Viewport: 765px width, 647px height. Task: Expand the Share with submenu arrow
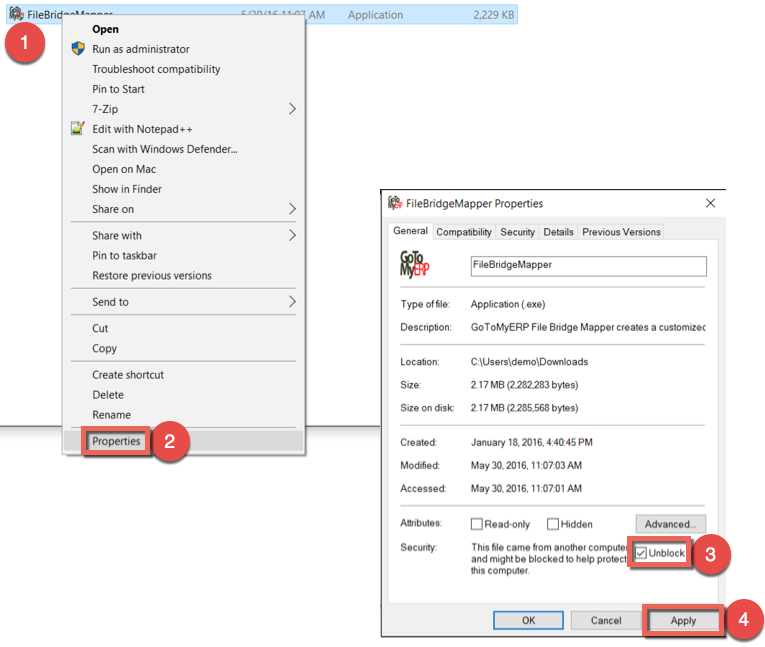[x=292, y=235]
